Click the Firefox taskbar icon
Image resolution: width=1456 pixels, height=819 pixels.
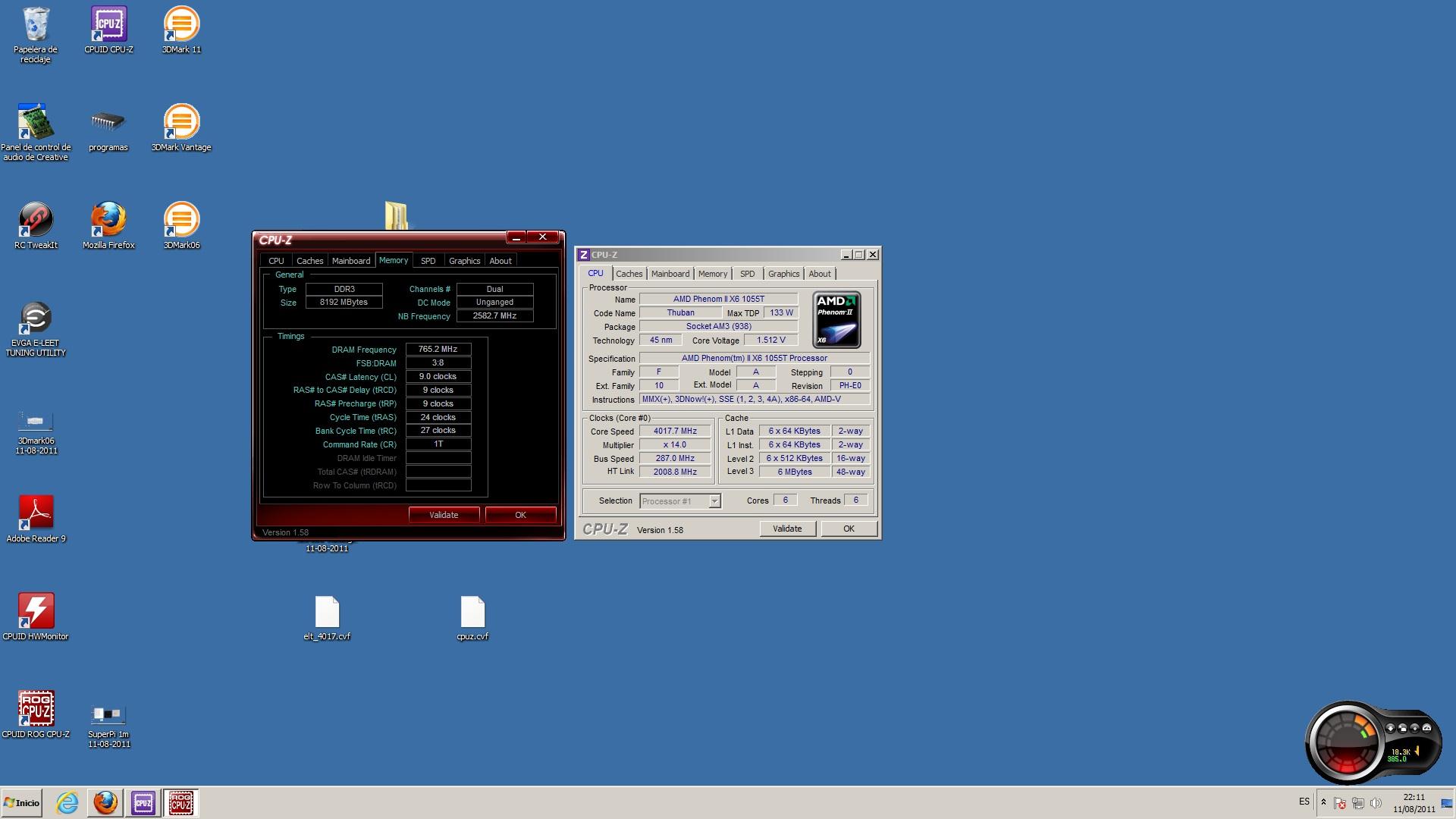(105, 802)
